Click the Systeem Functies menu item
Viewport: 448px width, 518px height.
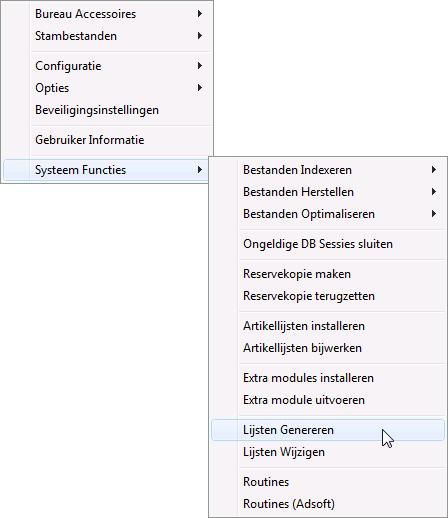[x=106, y=170]
